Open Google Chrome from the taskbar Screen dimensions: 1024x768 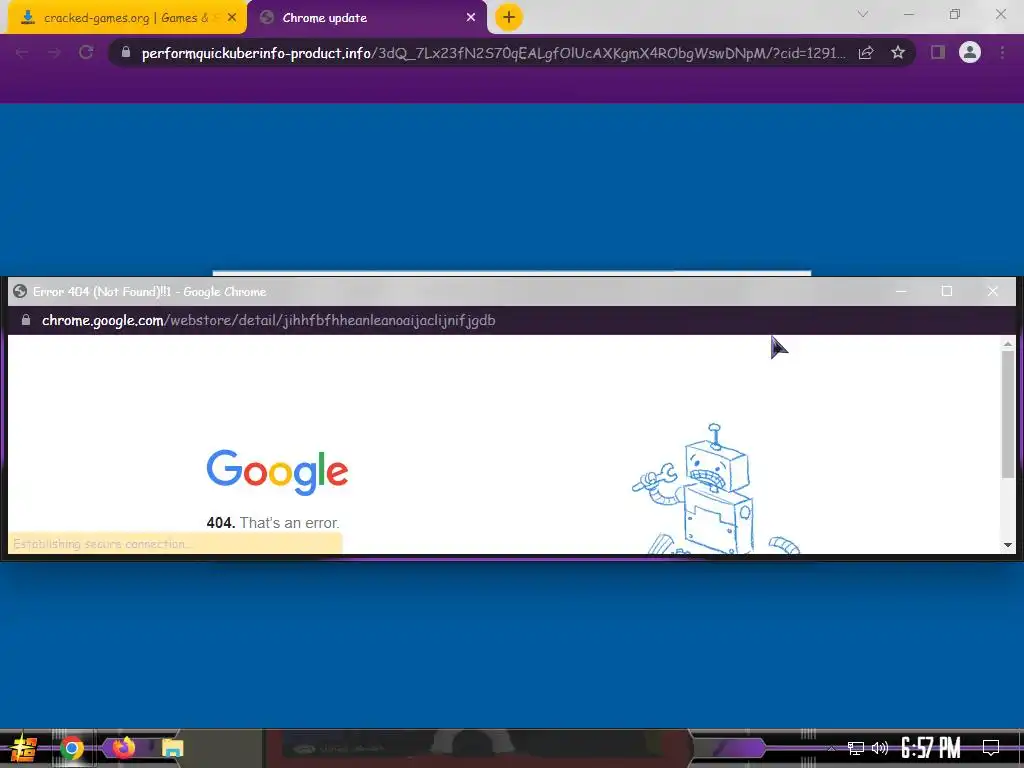pyautogui.click(x=71, y=748)
